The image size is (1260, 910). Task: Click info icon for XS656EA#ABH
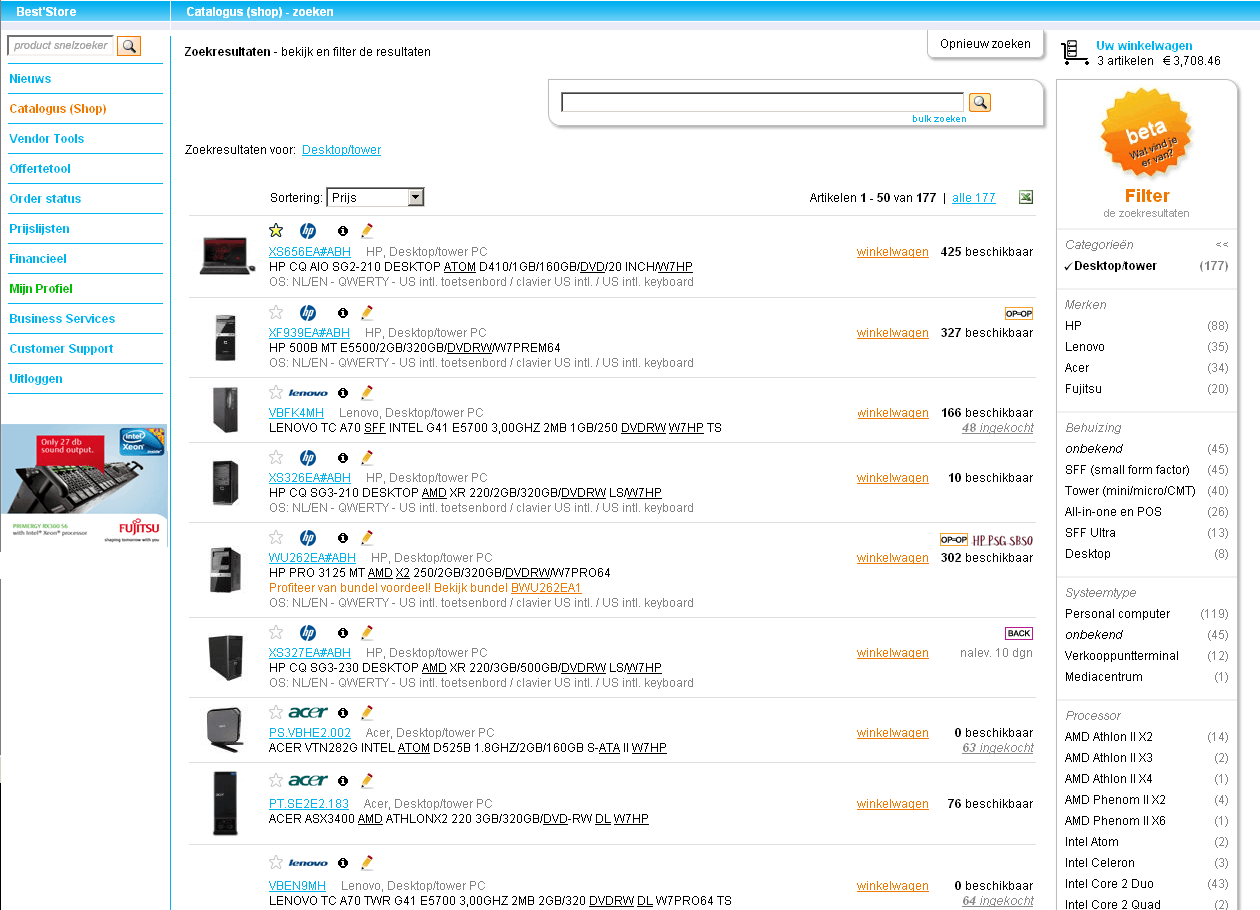[x=343, y=231]
